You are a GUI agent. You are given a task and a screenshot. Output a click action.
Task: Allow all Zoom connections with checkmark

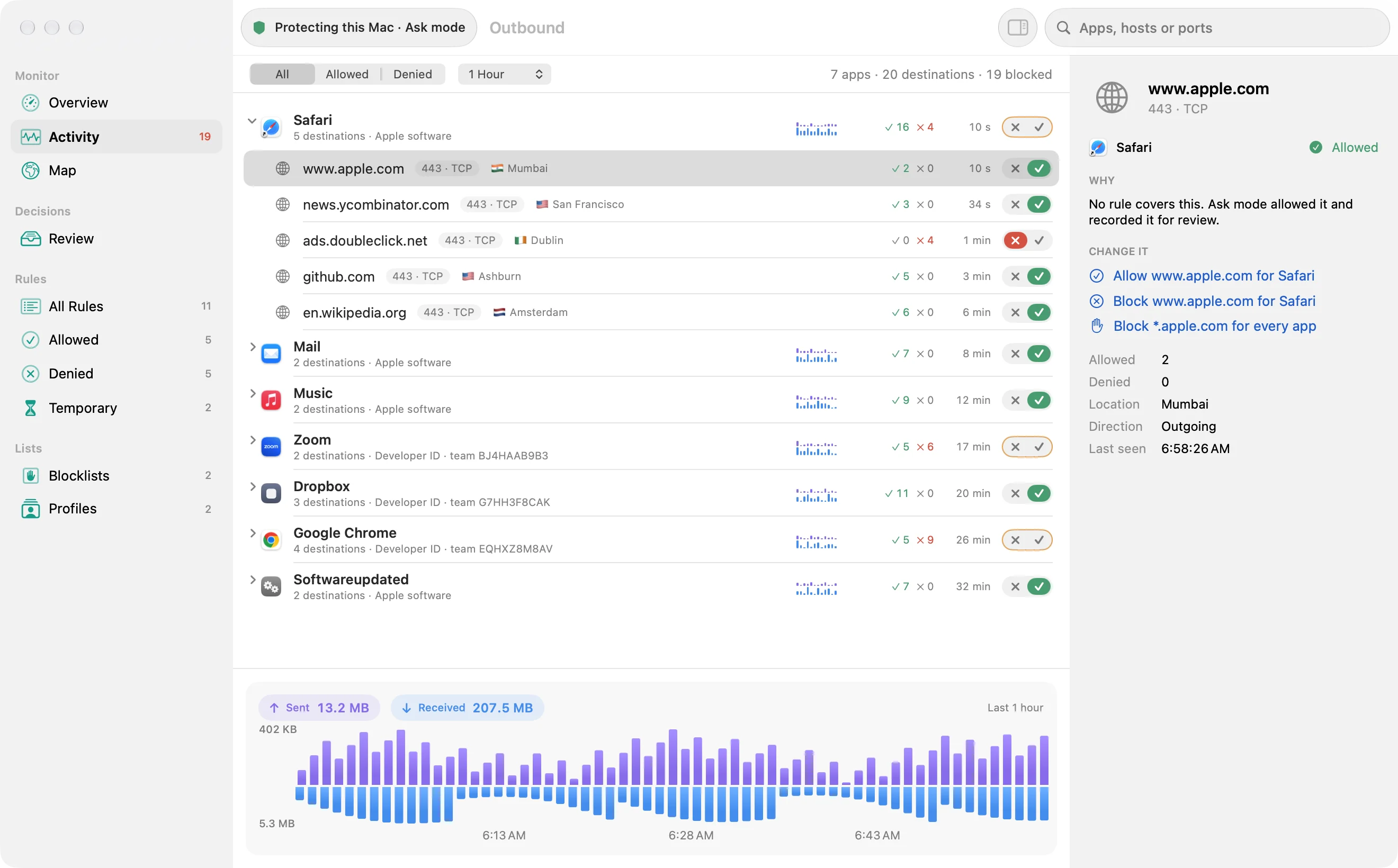tap(1039, 447)
